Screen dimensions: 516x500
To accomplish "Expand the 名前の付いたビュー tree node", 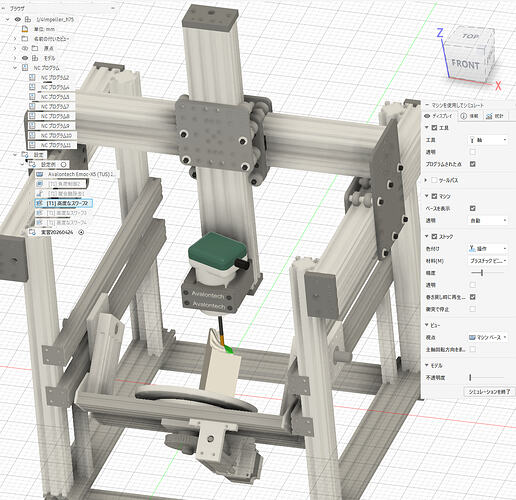I will (15, 39).
